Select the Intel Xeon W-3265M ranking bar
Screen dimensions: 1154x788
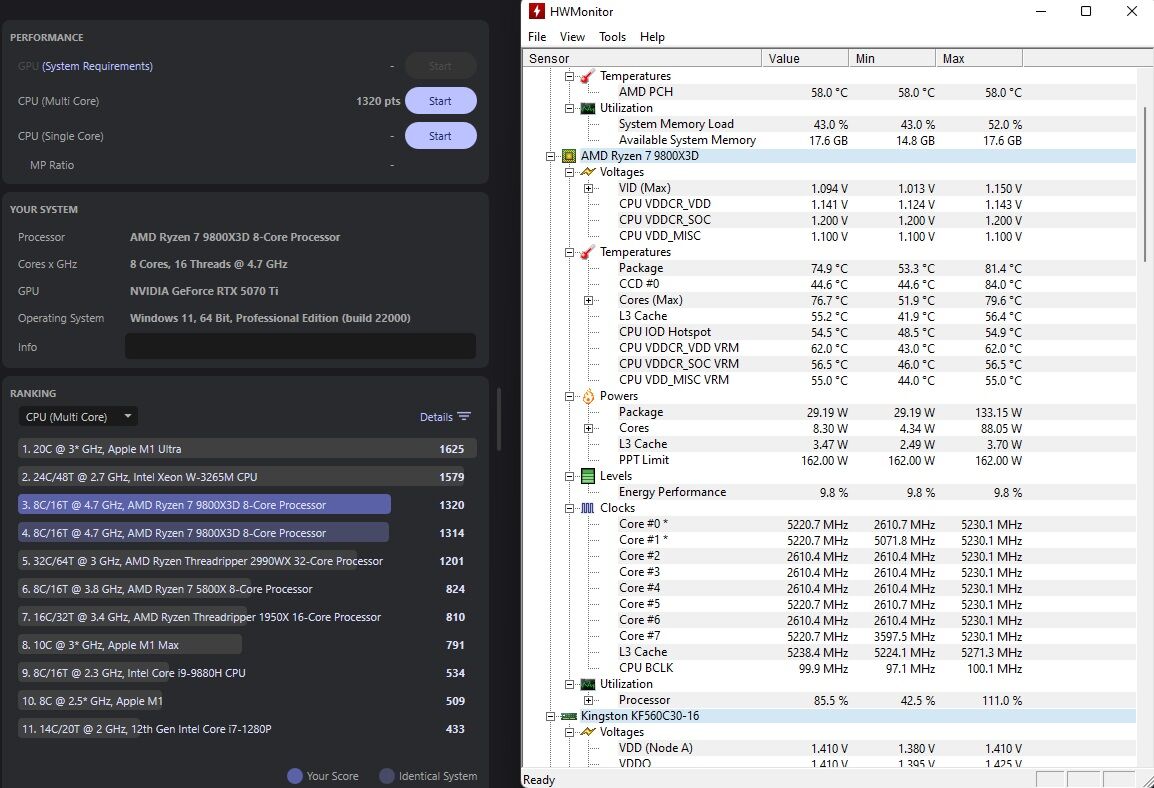[247, 477]
